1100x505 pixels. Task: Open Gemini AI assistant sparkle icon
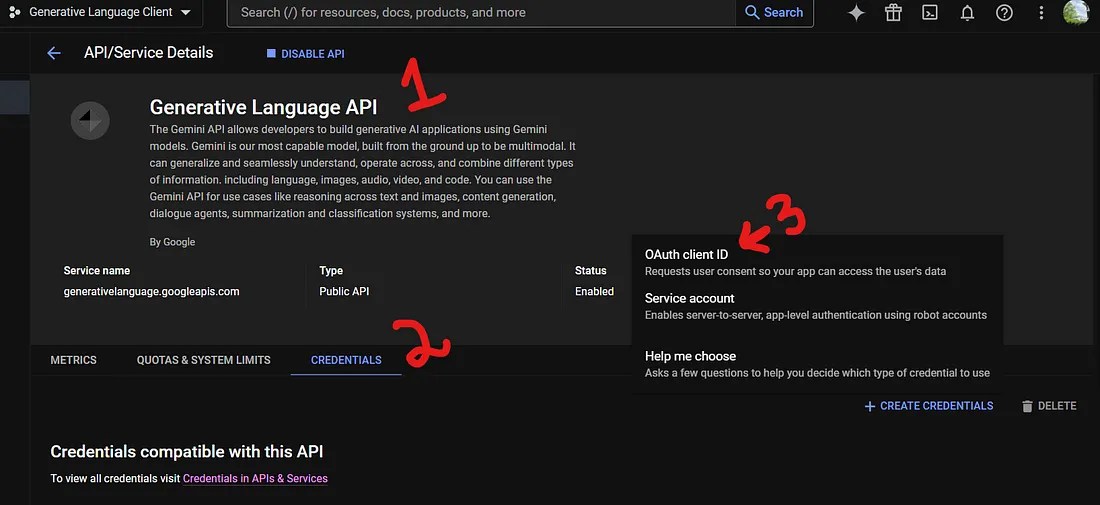tap(856, 13)
